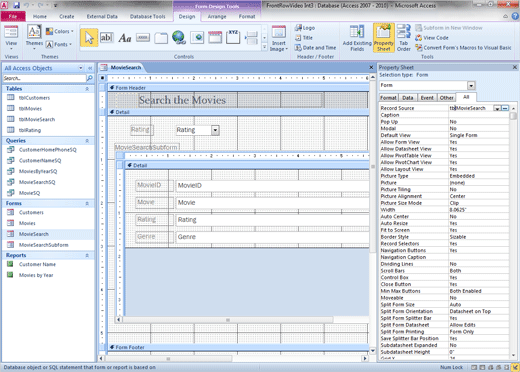Select the Button control
520x372 pixels.
tap(143, 38)
